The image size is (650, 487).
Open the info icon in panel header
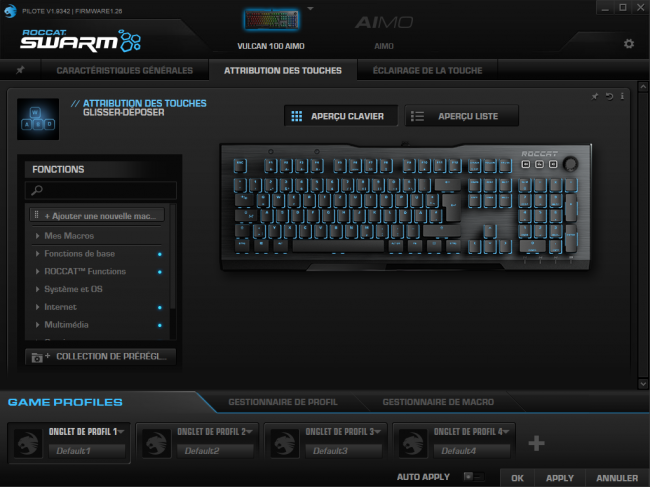(622, 96)
